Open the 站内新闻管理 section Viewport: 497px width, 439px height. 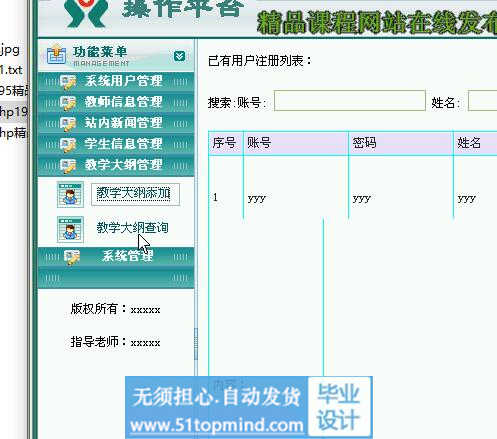(116, 123)
